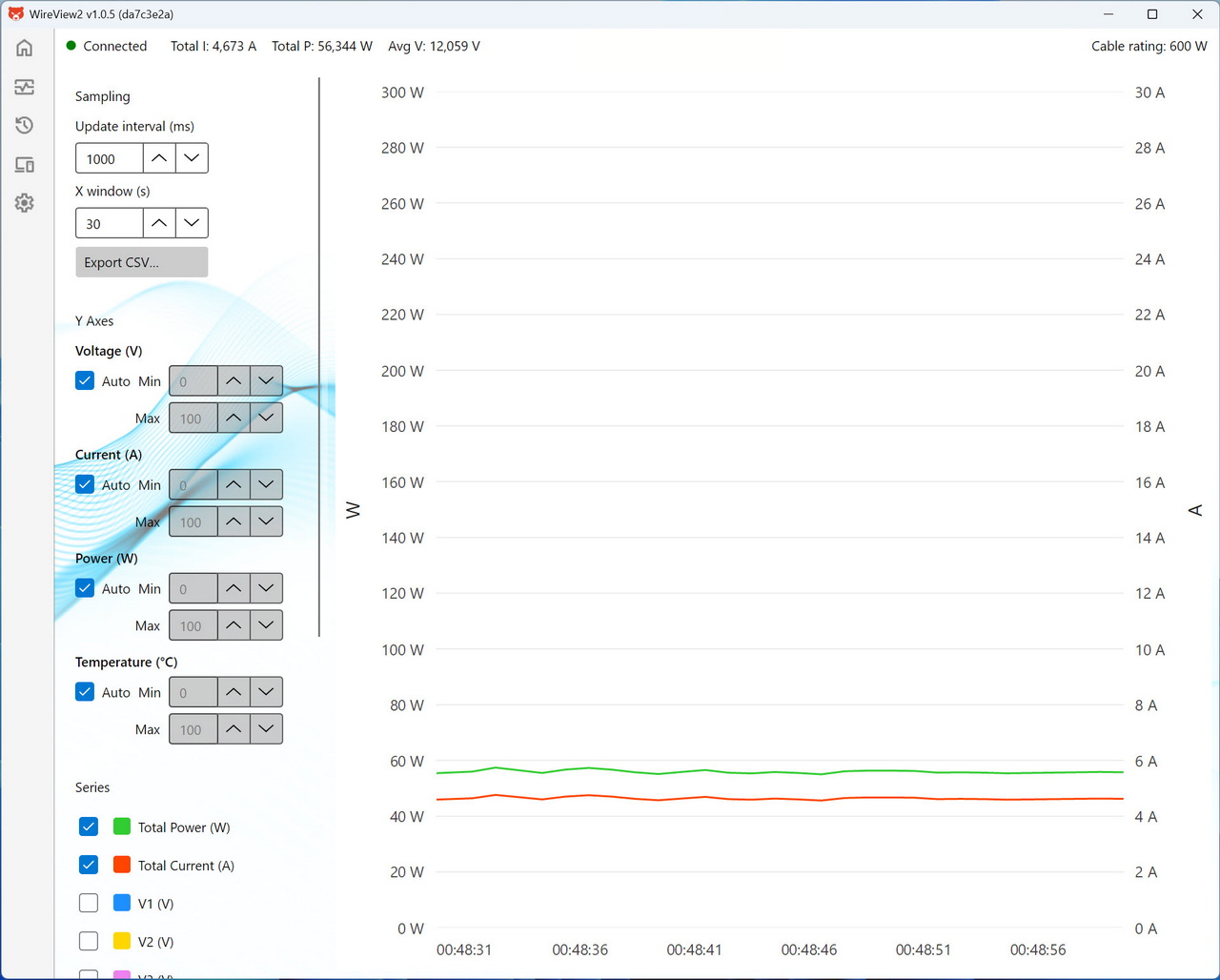
Task: Open the live monitoring graph sidebar icon
Action: [x=25, y=87]
